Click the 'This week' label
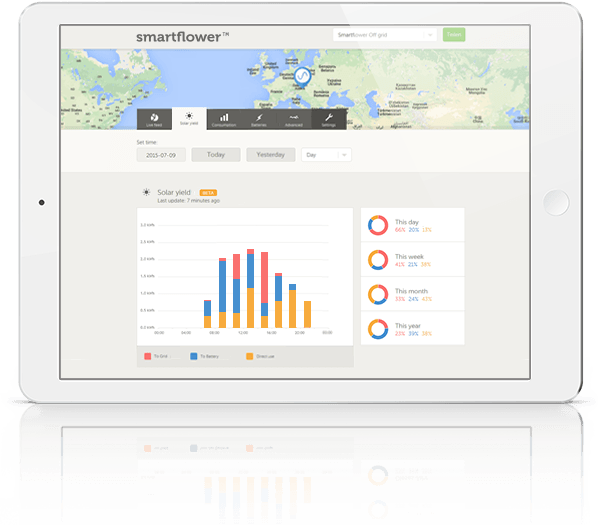Viewport: 600px width, 525px height. [409, 256]
